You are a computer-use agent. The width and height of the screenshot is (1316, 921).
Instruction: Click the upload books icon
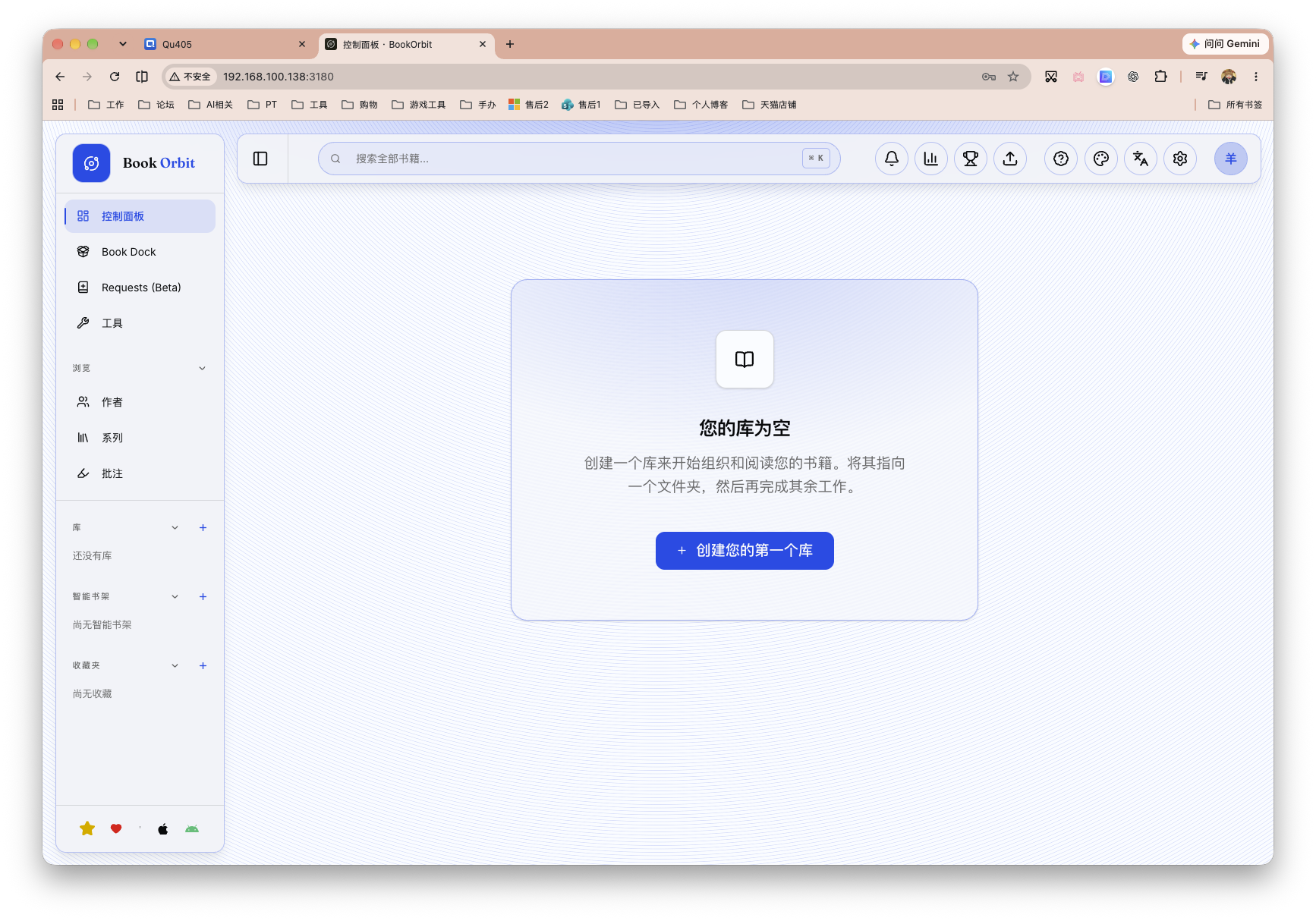(1010, 159)
